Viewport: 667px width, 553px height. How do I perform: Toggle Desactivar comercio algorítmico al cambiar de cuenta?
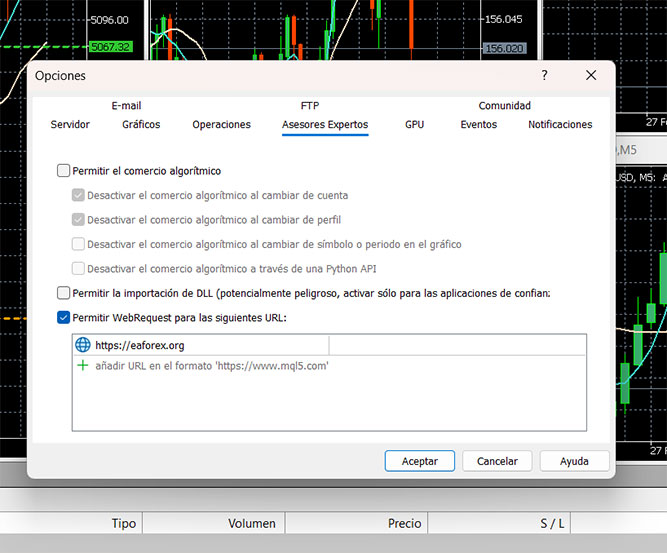(78, 196)
